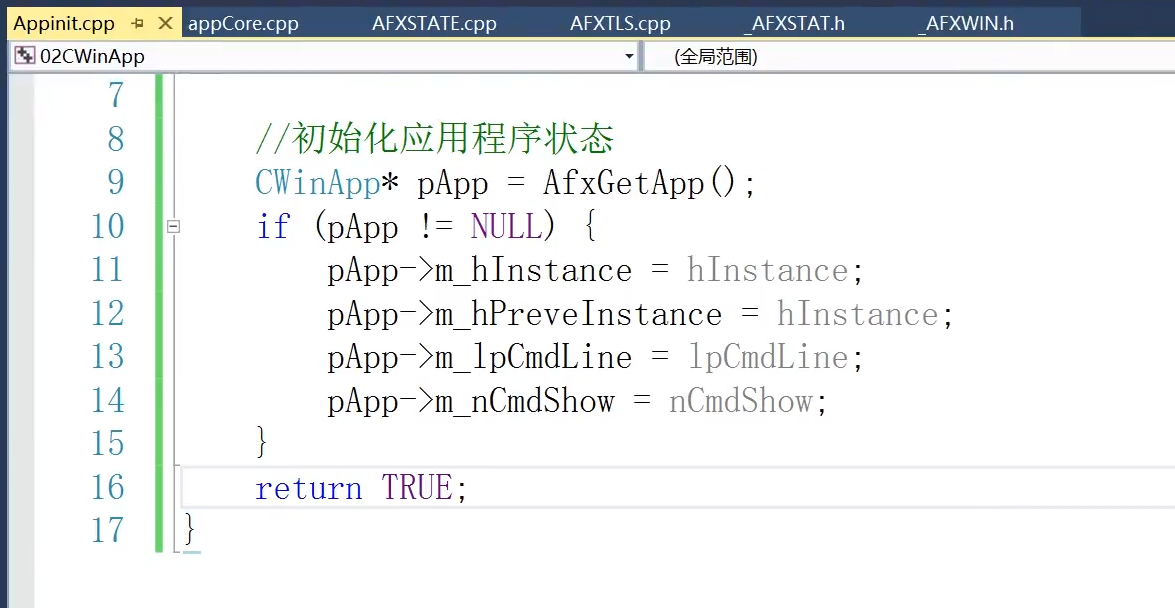Click m_nCmdShow on line 14

(525, 400)
